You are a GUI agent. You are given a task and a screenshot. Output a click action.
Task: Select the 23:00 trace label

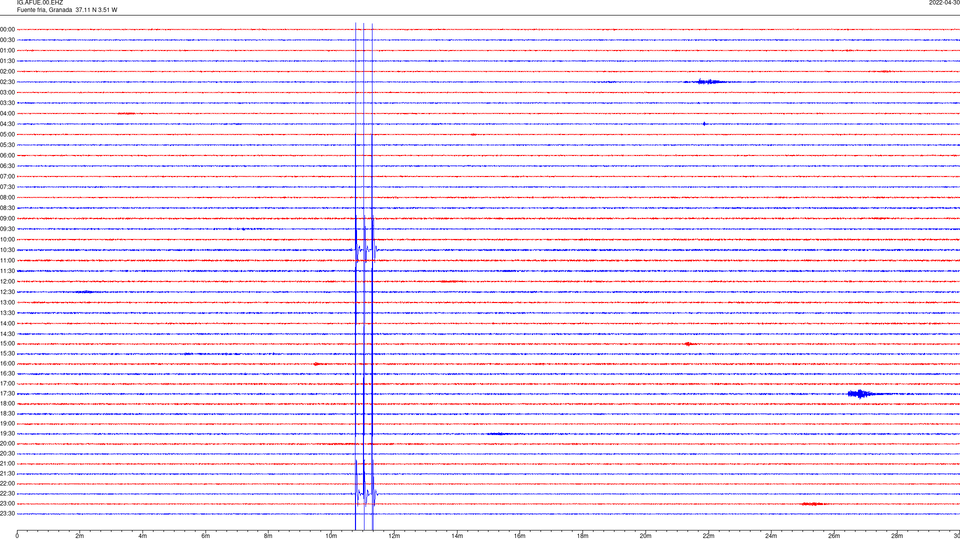(7, 504)
